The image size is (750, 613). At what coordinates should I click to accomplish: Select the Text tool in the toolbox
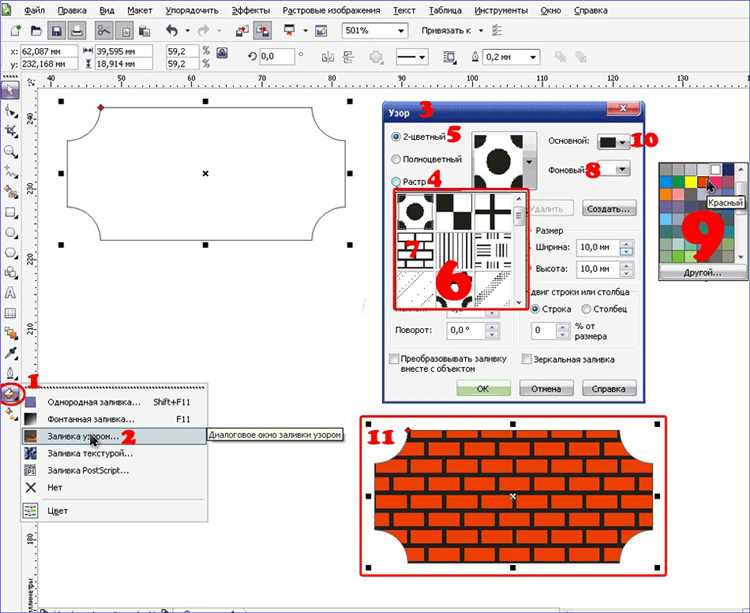tap(11, 293)
